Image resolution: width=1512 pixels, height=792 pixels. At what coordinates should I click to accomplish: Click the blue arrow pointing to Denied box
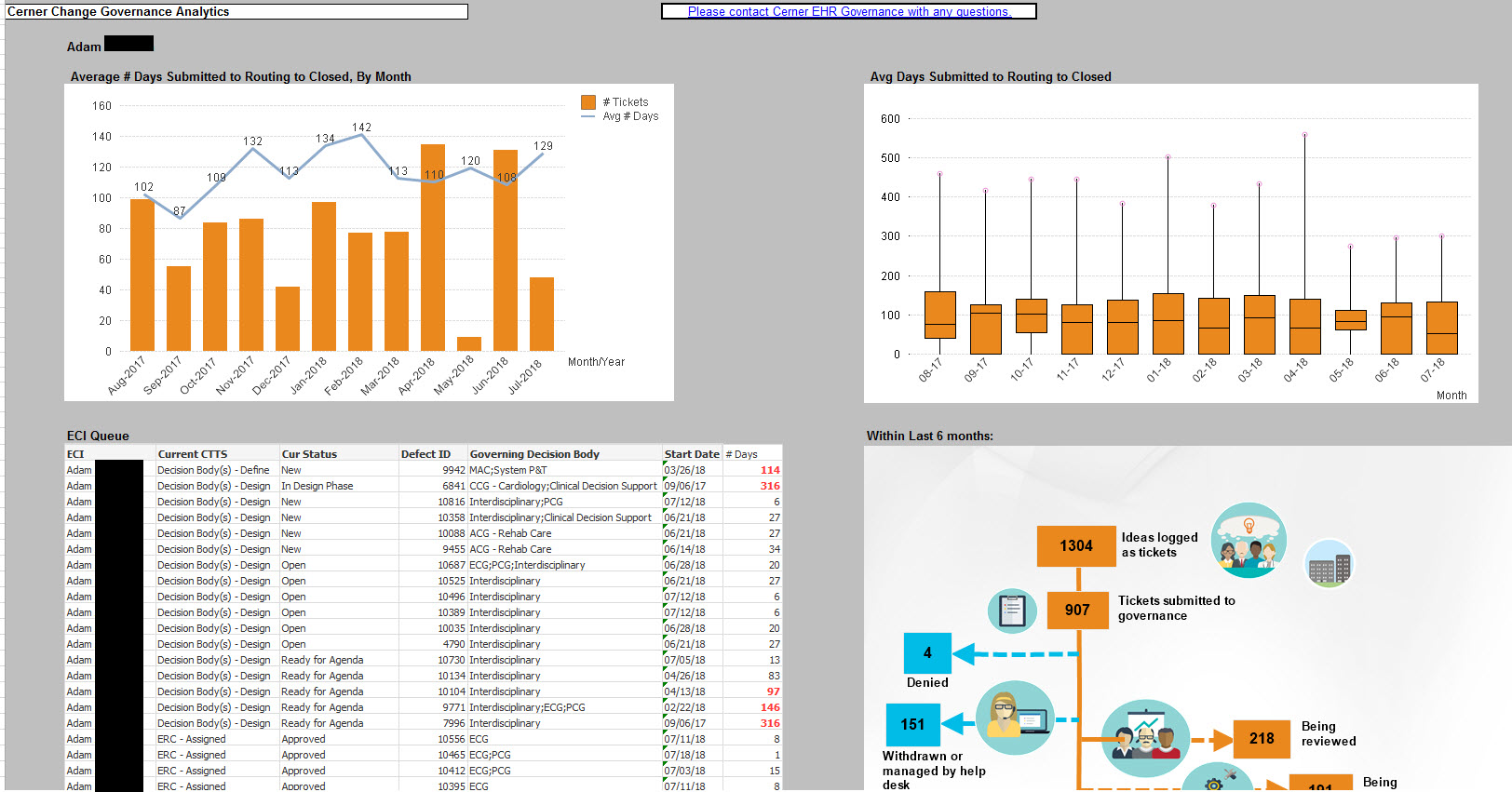coord(1015,654)
